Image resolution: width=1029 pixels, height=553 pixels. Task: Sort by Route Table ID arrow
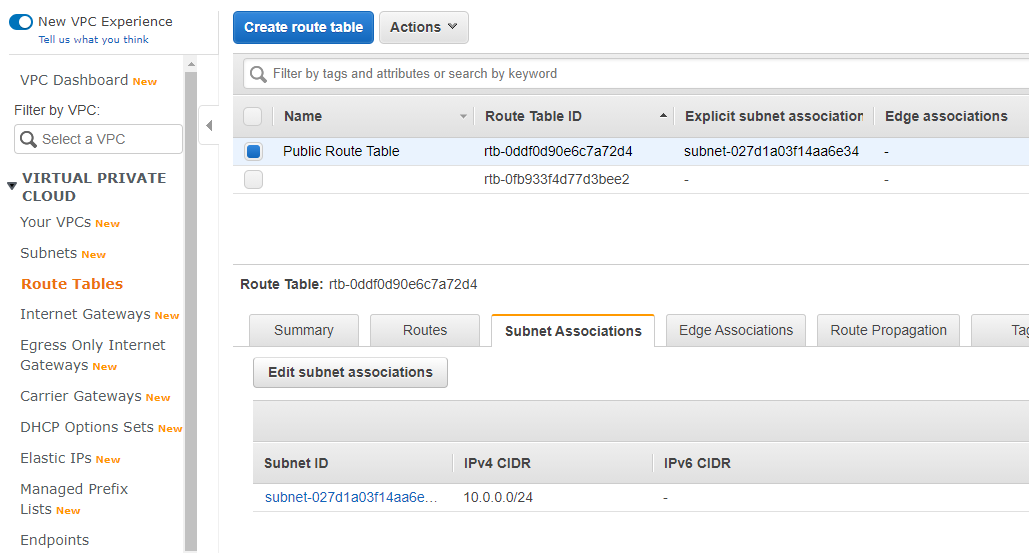(663, 115)
